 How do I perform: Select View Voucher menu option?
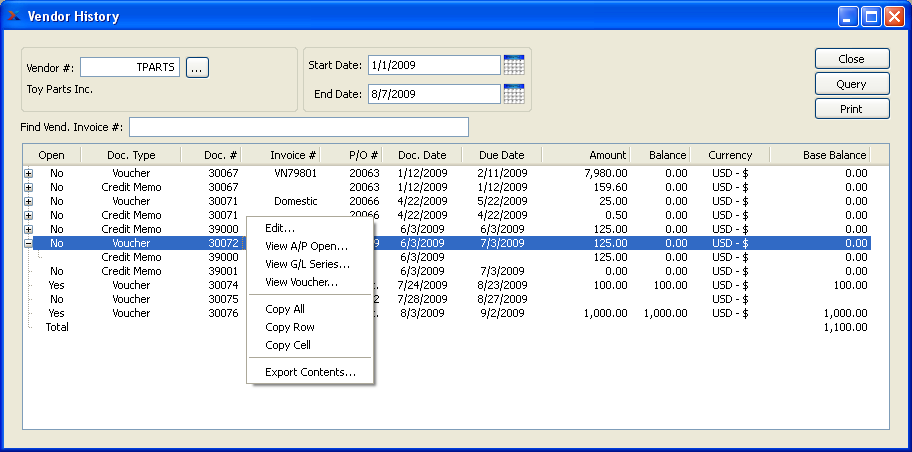point(301,282)
